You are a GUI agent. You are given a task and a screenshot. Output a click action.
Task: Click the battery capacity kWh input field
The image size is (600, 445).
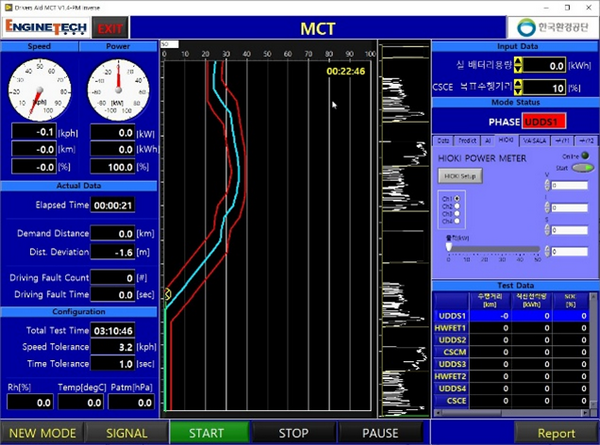point(544,65)
